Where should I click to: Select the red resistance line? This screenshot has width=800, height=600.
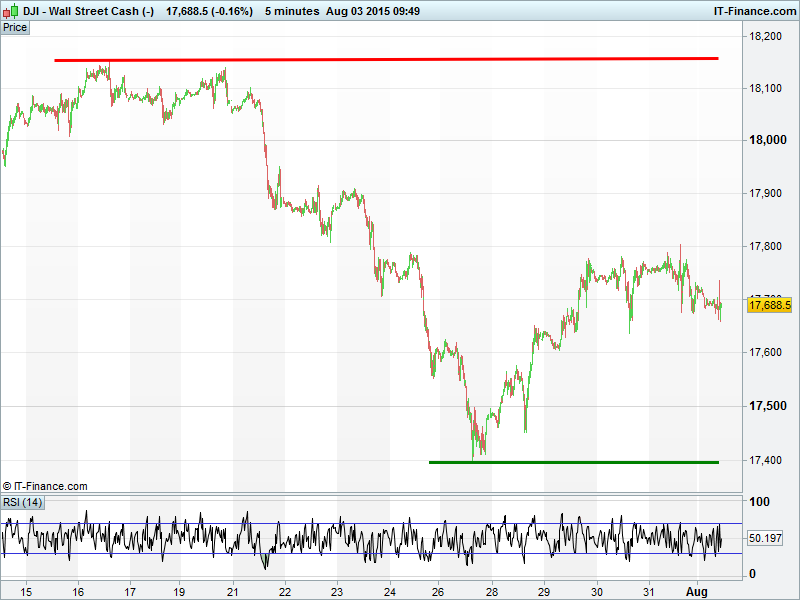[386, 60]
